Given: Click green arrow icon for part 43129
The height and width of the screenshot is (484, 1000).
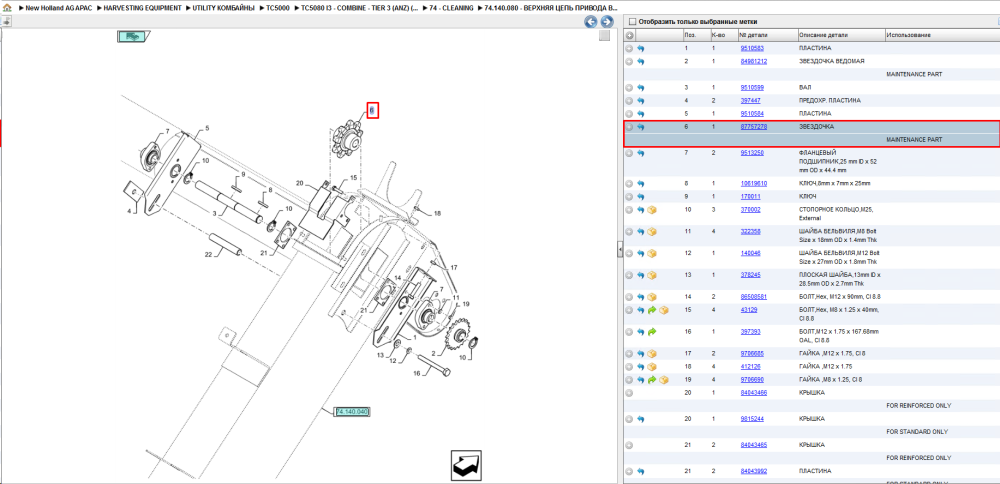Looking at the screenshot, I should point(652,310).
